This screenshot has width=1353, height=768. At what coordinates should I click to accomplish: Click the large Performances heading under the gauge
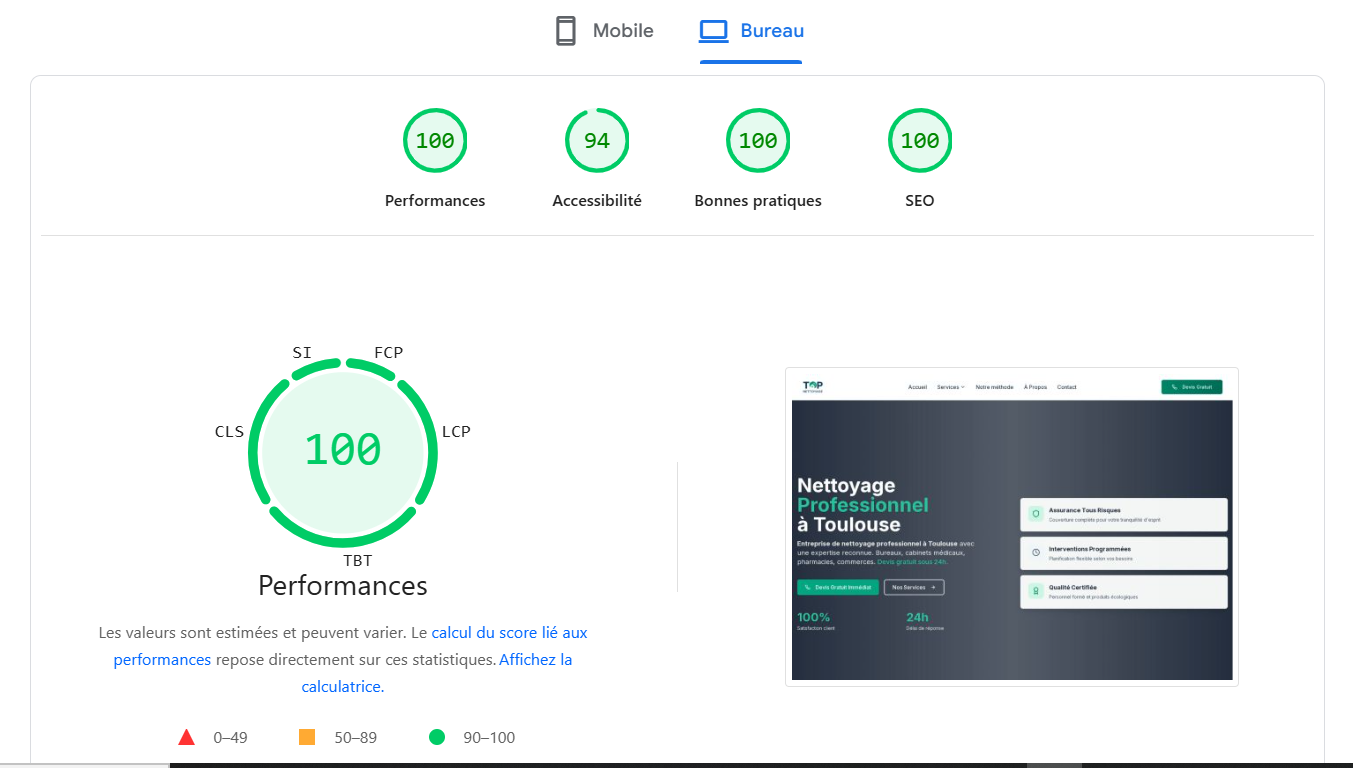click(x=343, y=585)
